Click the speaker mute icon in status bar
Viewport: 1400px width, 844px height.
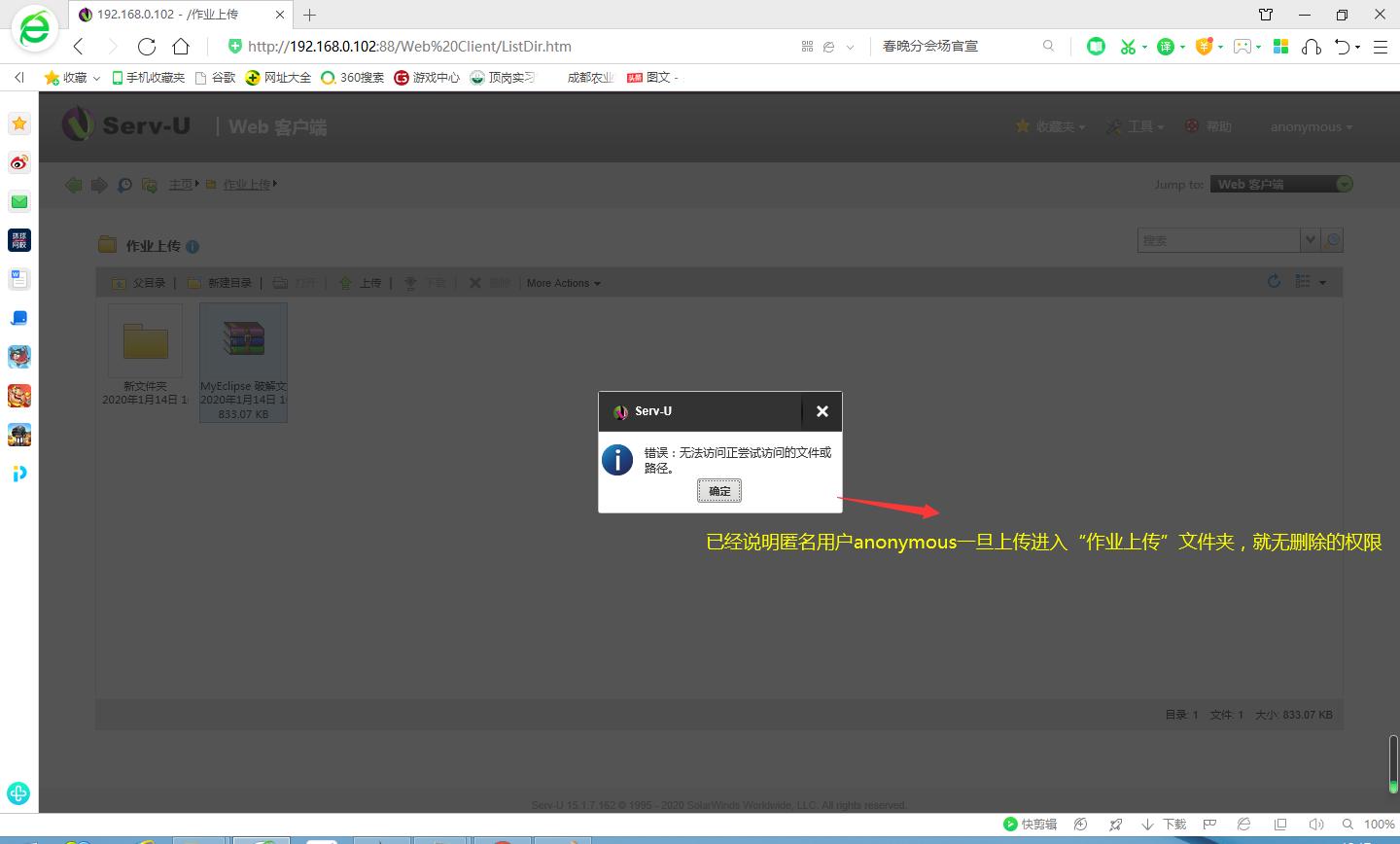pyautogui.click(x=1315, y=824)
